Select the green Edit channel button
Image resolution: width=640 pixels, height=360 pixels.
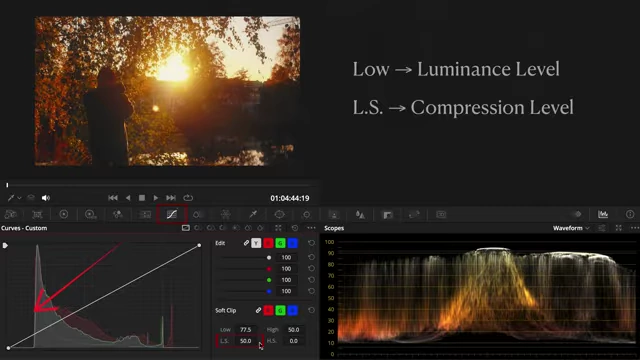tap(280, 243)
